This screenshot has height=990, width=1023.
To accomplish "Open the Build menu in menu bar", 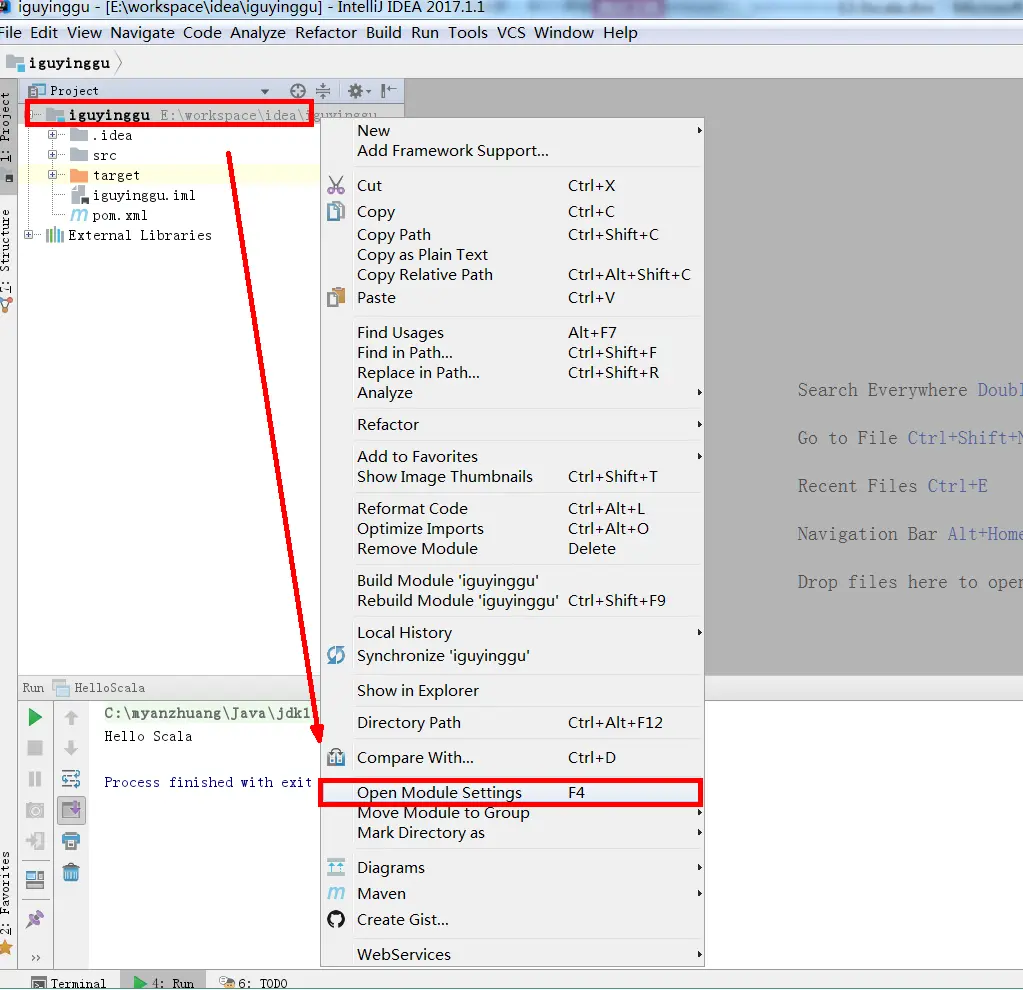I will point(384,33).
